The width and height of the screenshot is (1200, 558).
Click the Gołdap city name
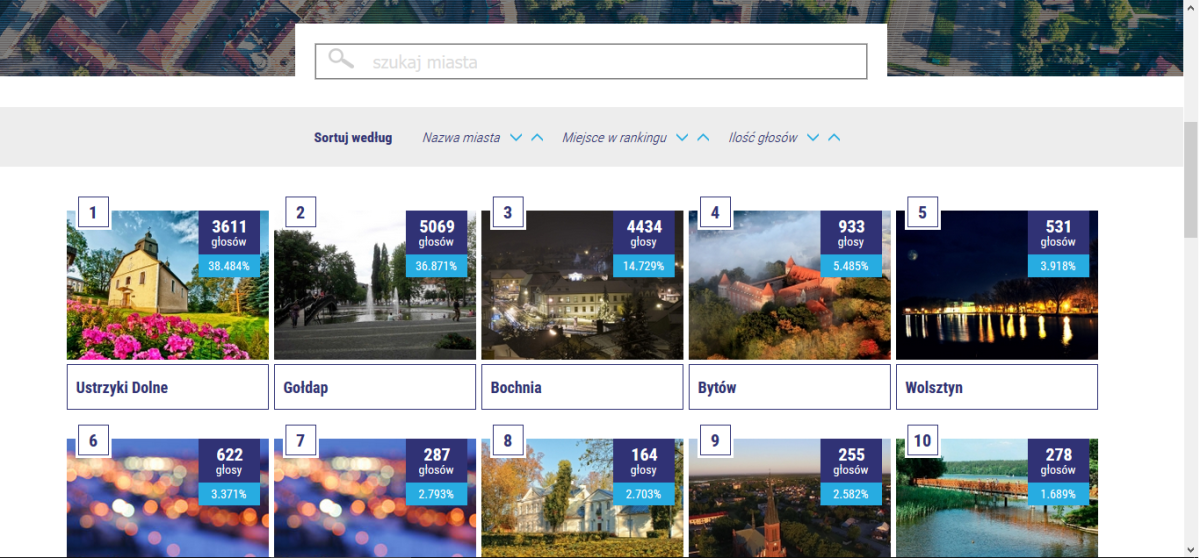[x=306, y=387]
